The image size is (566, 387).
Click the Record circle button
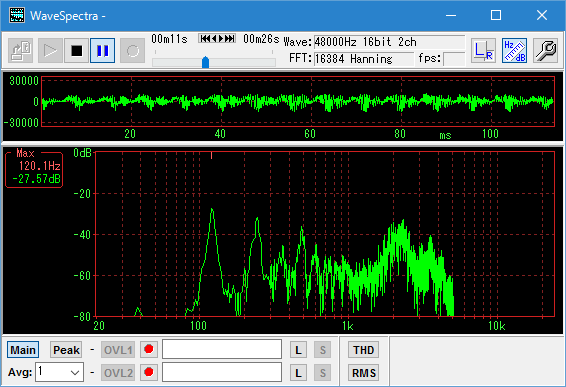tap(132, 51)
